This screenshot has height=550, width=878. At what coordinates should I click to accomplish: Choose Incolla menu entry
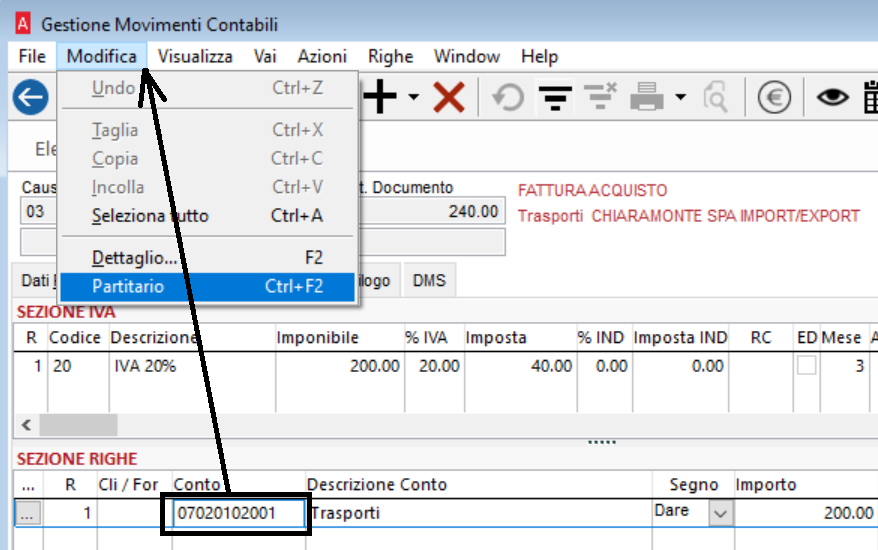click(x=207, y=187)
